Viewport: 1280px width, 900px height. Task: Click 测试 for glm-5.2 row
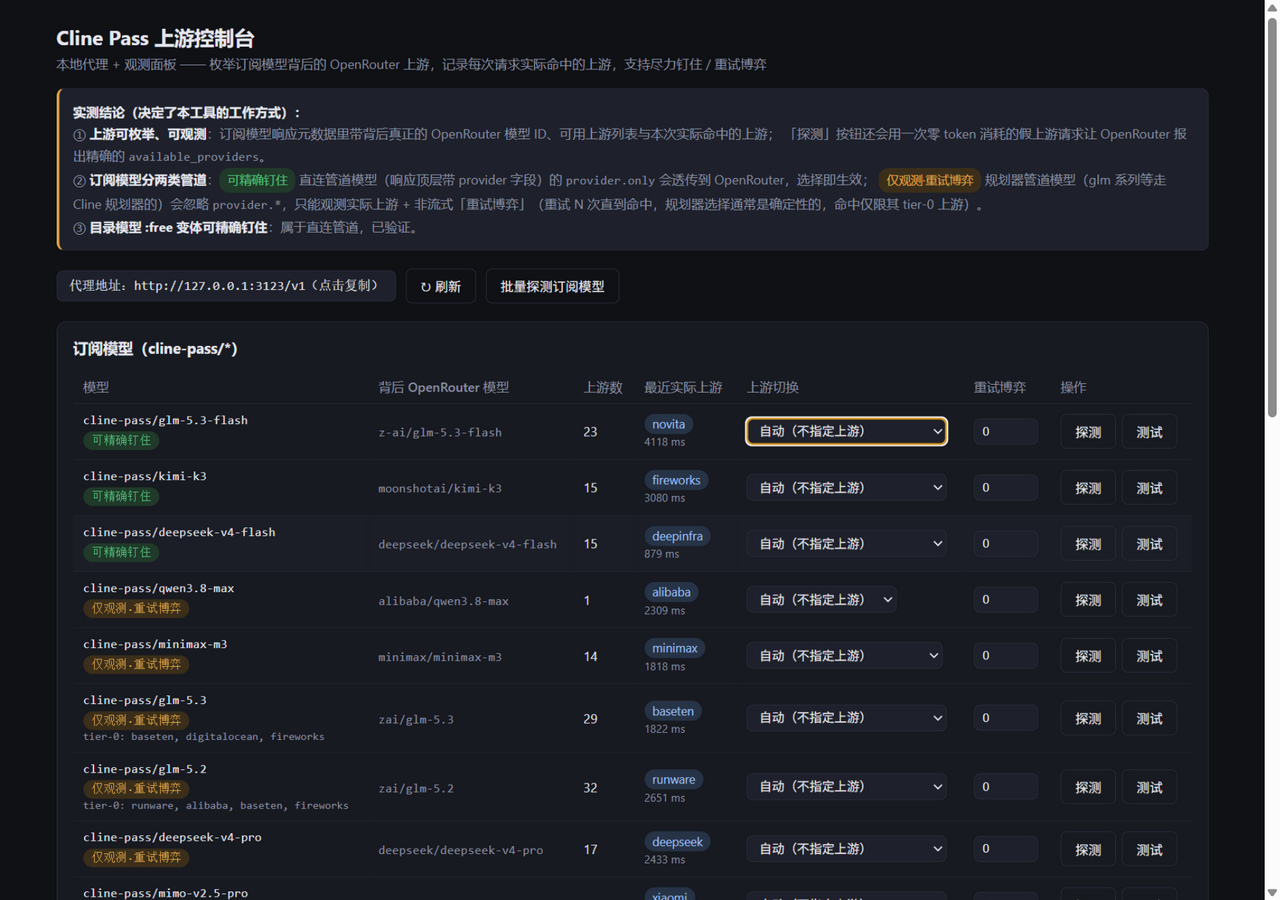click(x=1149, y=787)
